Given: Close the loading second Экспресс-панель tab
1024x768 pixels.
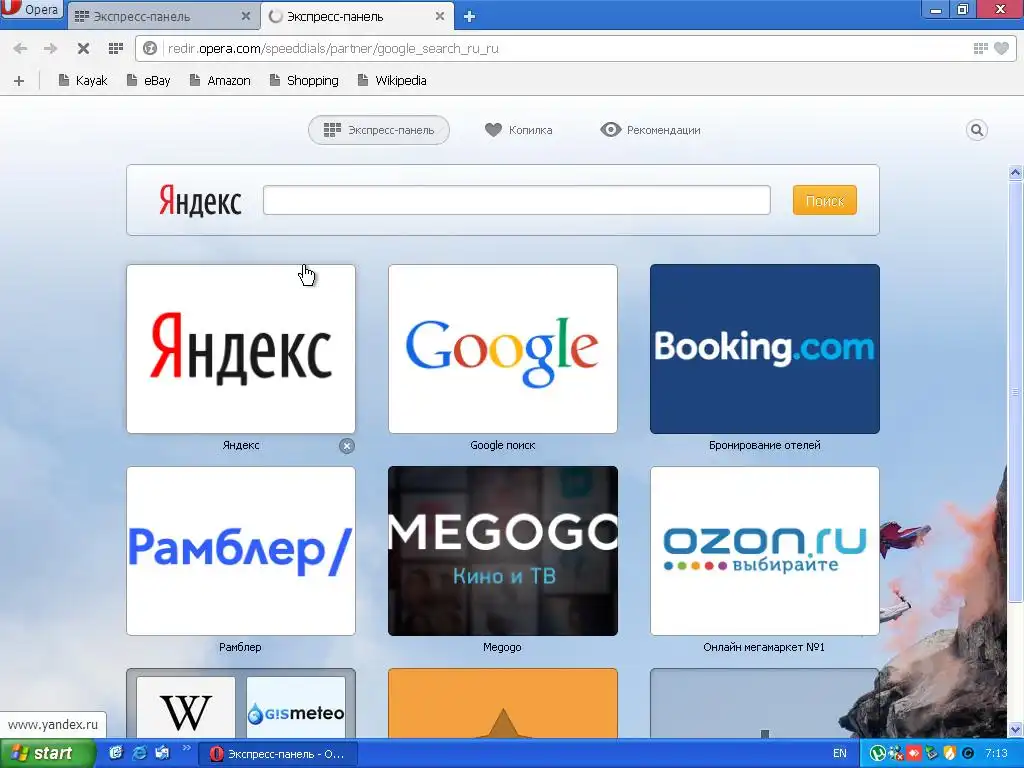Looking at the screenshot, I should click(x=440, y=16).
